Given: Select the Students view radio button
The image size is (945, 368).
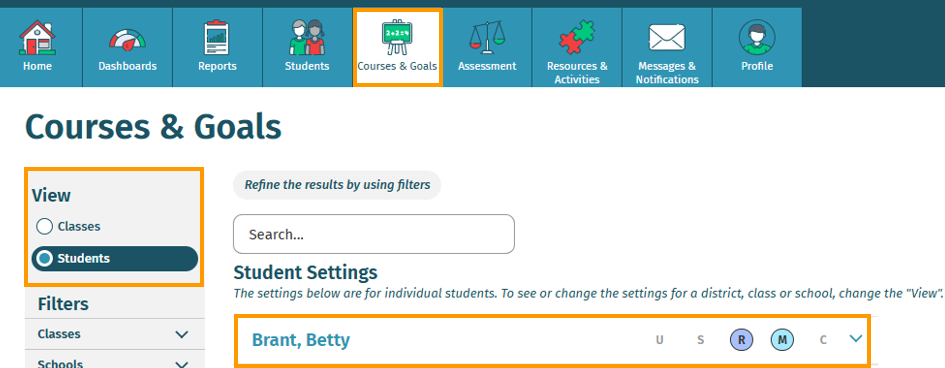Looking at the screenshot, I should 45,258.
